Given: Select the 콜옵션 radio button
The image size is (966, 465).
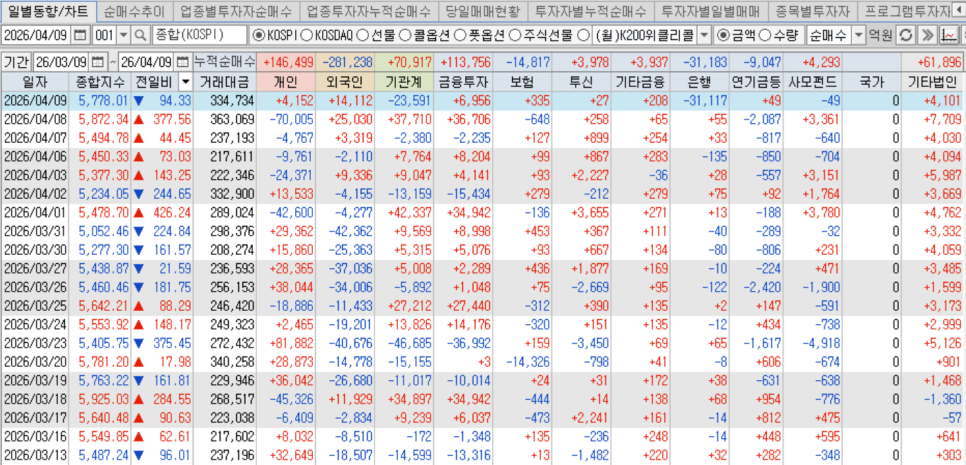Looking at the screenshot, I should point(407,35).
